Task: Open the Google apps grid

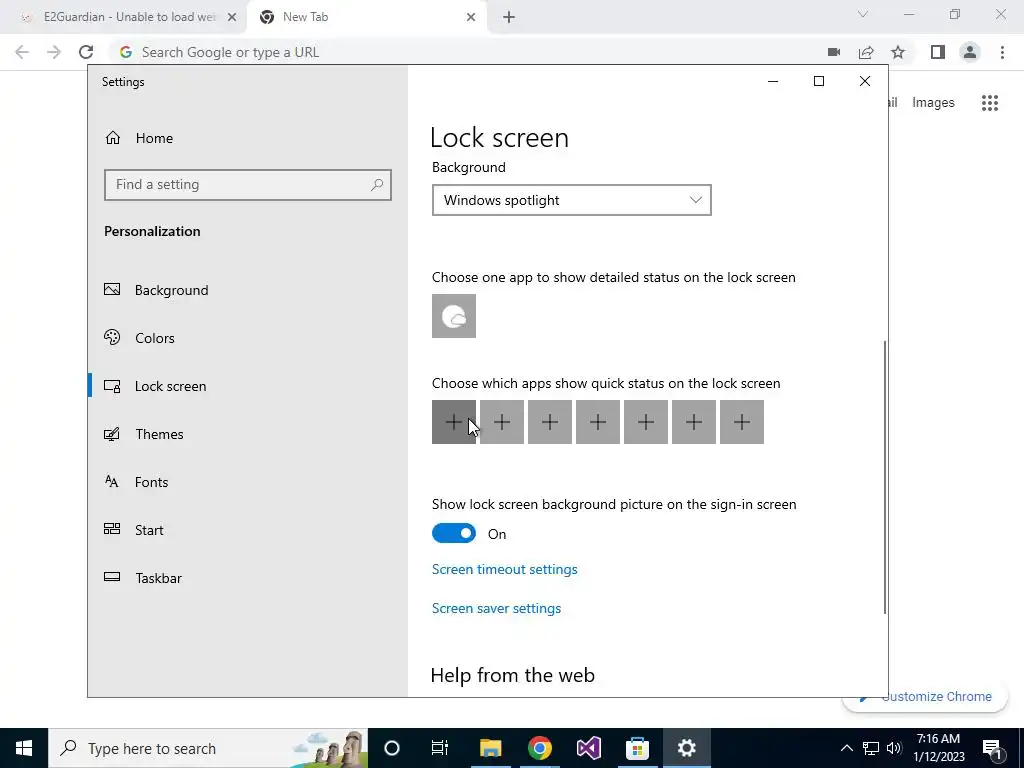Action: [990, 103]
